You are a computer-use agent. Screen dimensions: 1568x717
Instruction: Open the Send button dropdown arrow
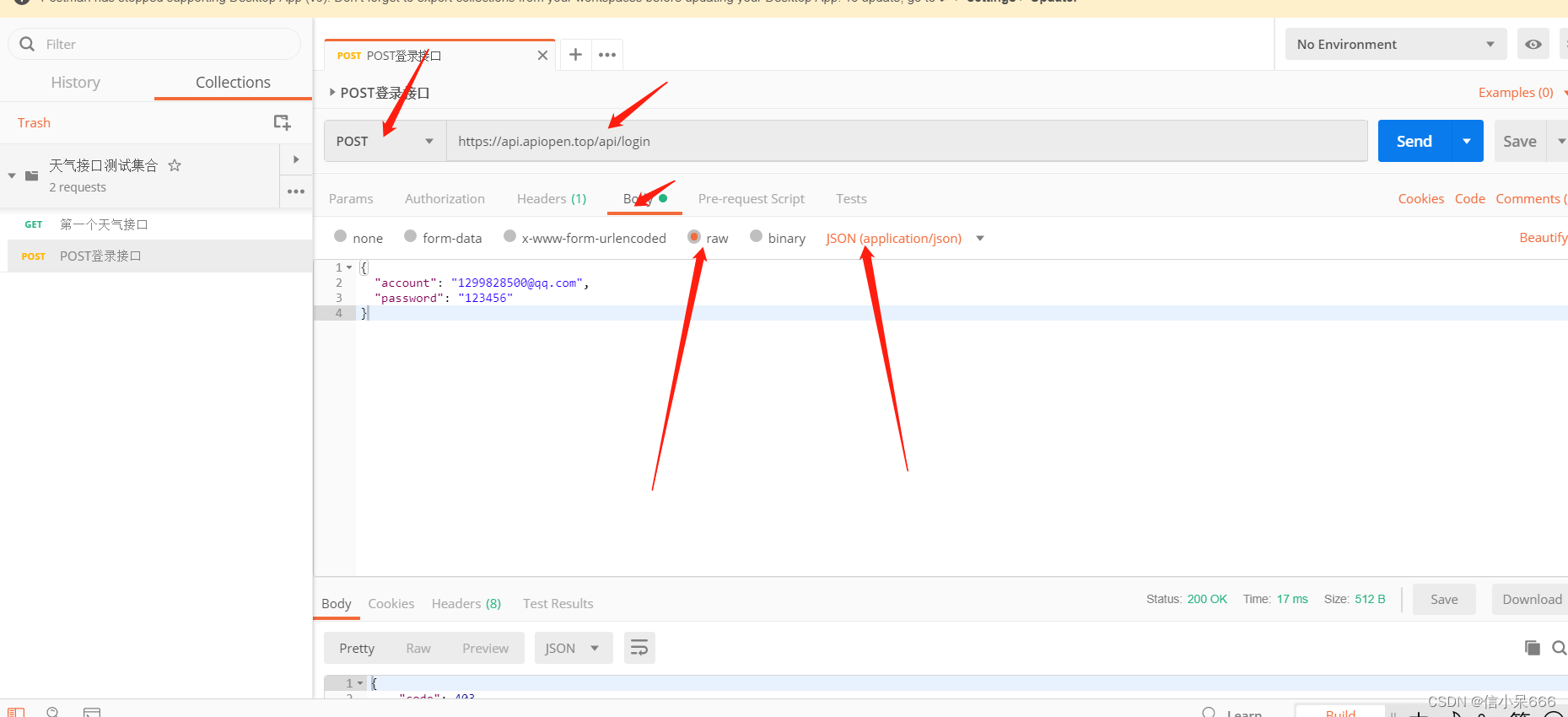[1467, 141]
